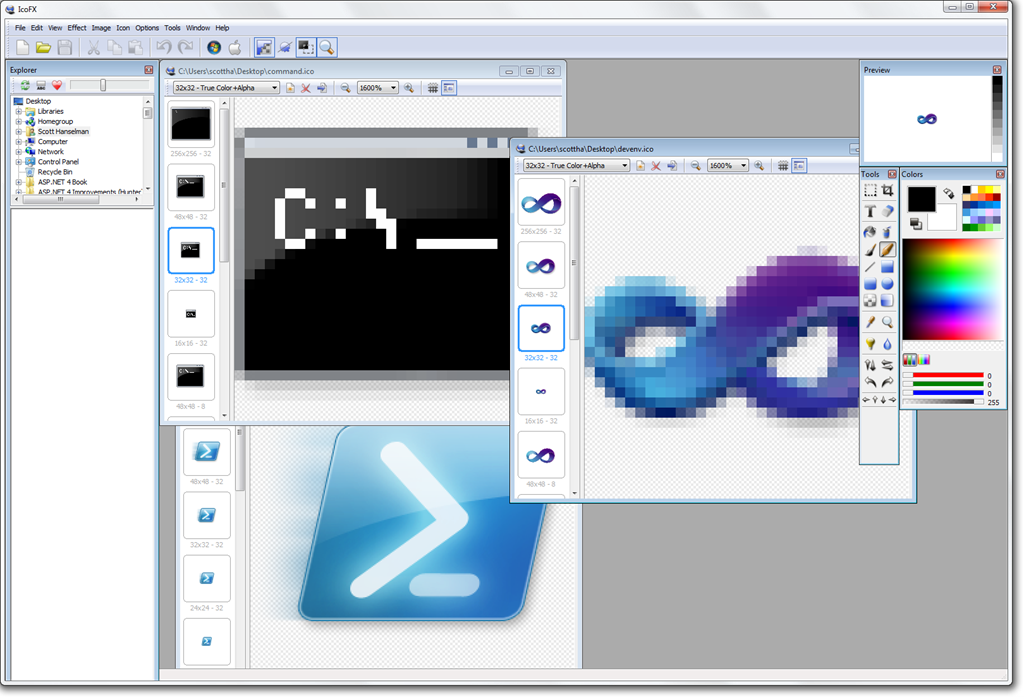
Task: Click the Windows icon toolbar button
Action: [x=213, y=47]
